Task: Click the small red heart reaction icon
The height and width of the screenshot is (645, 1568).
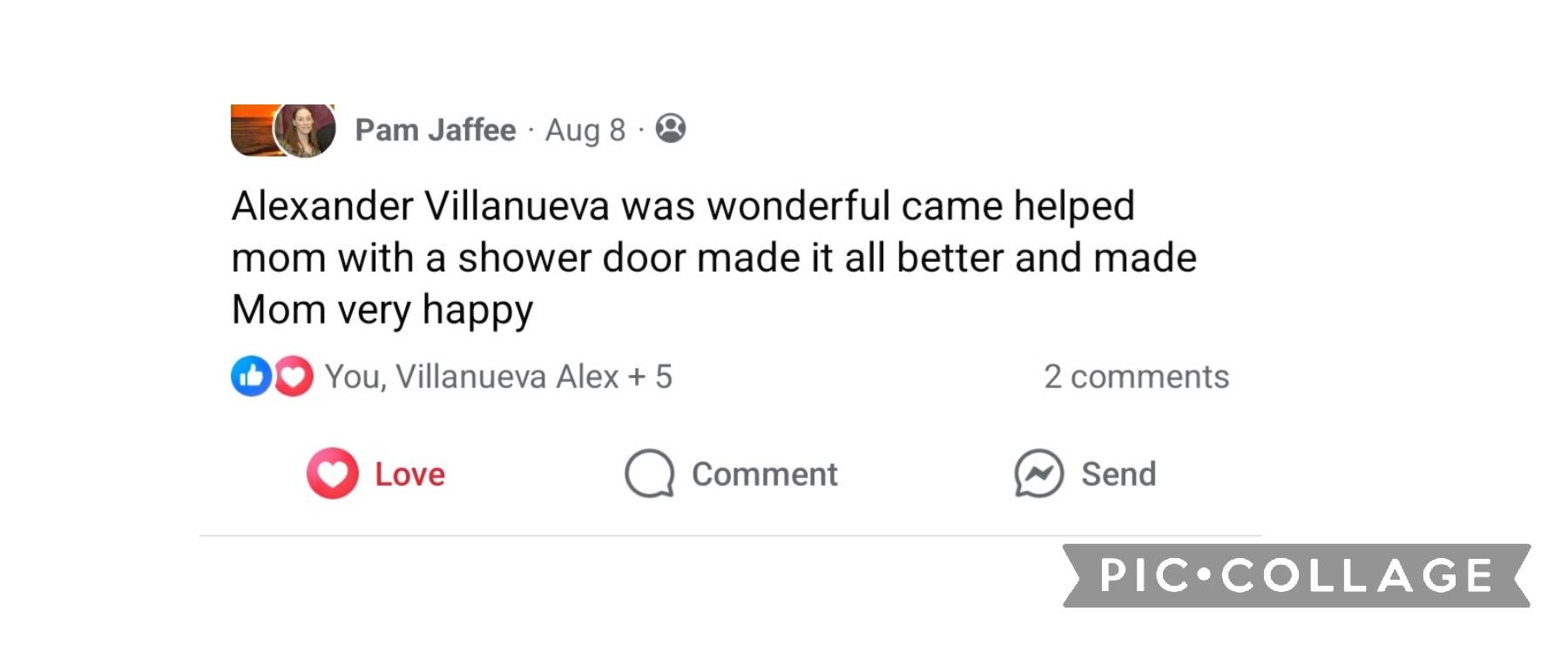Action: point(294,377)
